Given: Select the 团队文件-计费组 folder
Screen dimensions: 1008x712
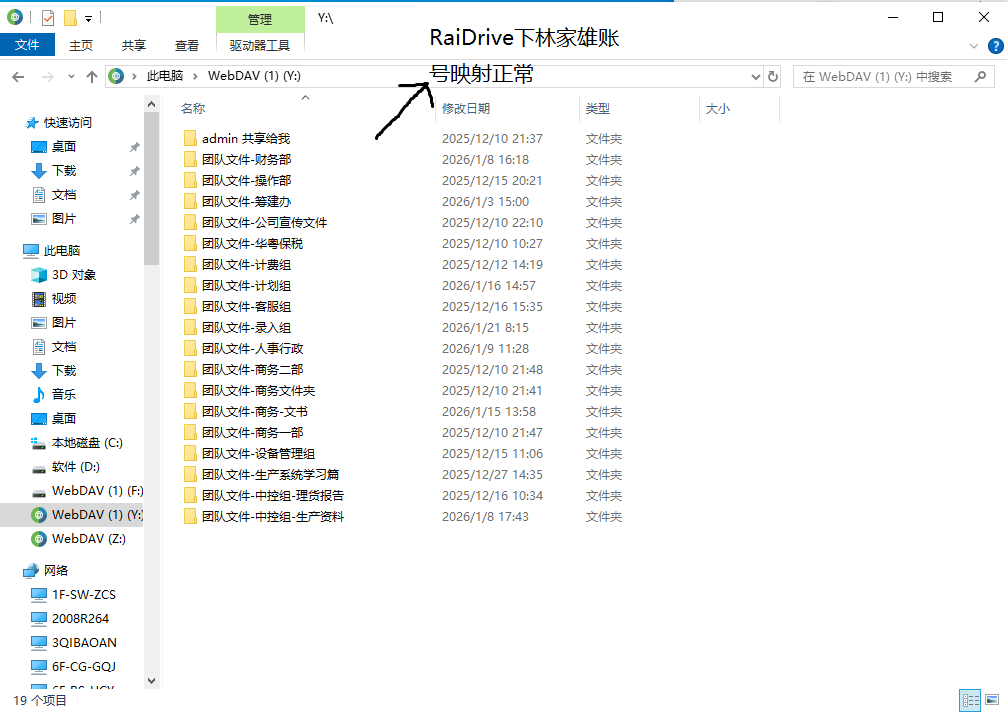Looking at the screenshot, I should point(246,265).
